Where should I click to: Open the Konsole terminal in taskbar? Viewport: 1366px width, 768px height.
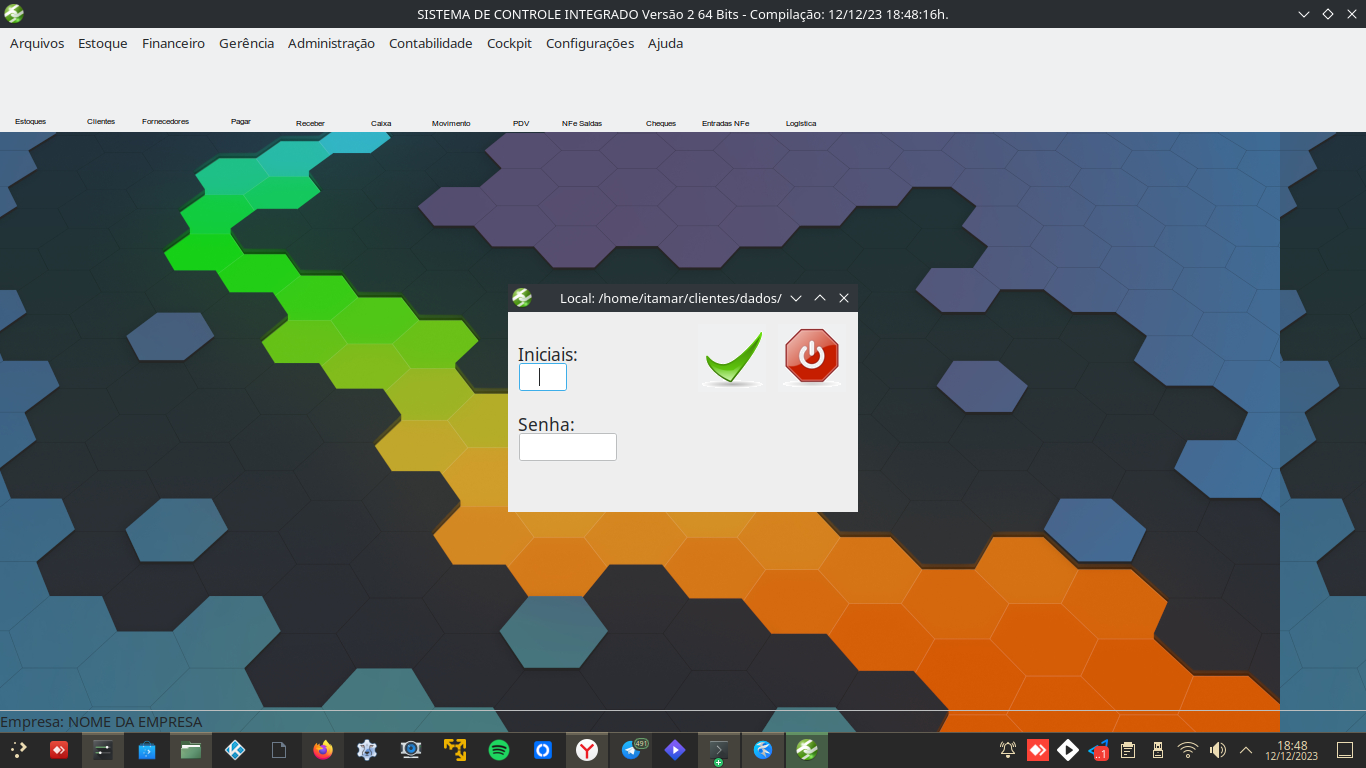click(x=718, y=749)
